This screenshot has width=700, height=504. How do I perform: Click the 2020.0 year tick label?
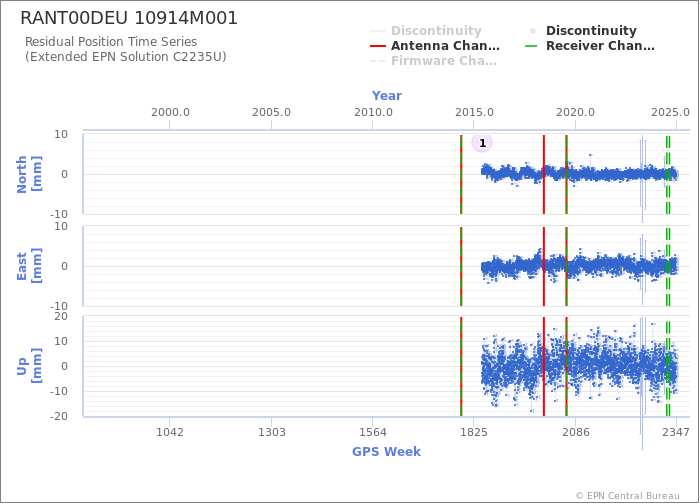click(x=575, y=112)
